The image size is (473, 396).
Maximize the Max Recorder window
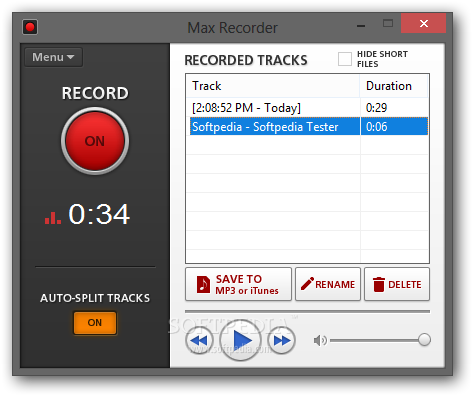pos(388,23)
